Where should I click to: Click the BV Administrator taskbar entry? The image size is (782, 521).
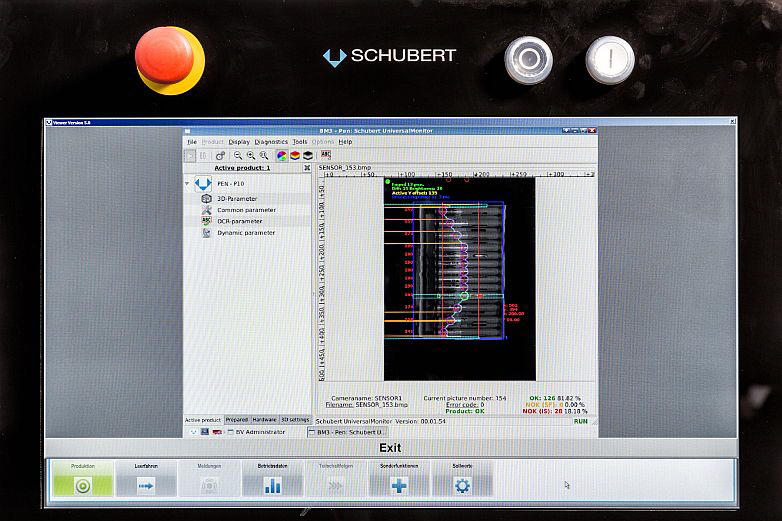pyautogui.click(x=256, y=432)
